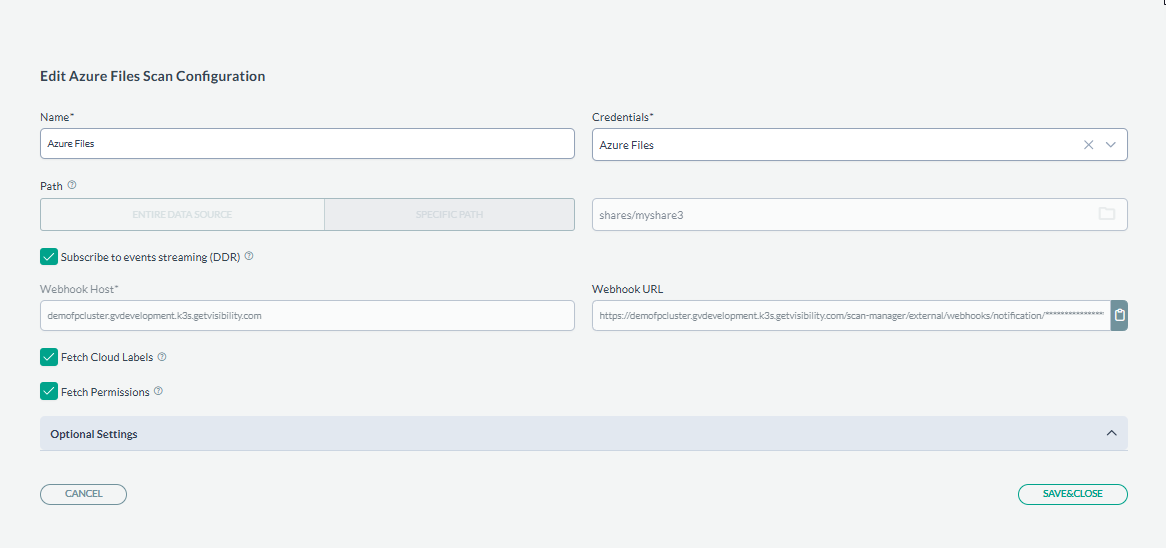1166x548 pixels.
Task: Toggle the Fetch Cloud Labels checkbox
Action: tap(49, 357)
